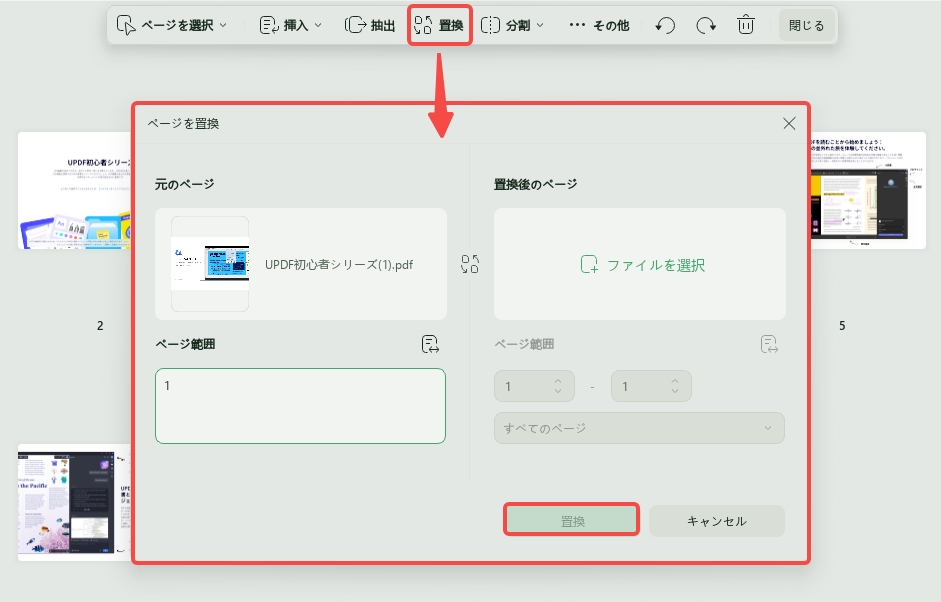Click the UPDF初心者シリーズ(1).pdf file thumbnail
This screenshot has height=602, width=941.
pyautogui.click(x=210, y=264)
